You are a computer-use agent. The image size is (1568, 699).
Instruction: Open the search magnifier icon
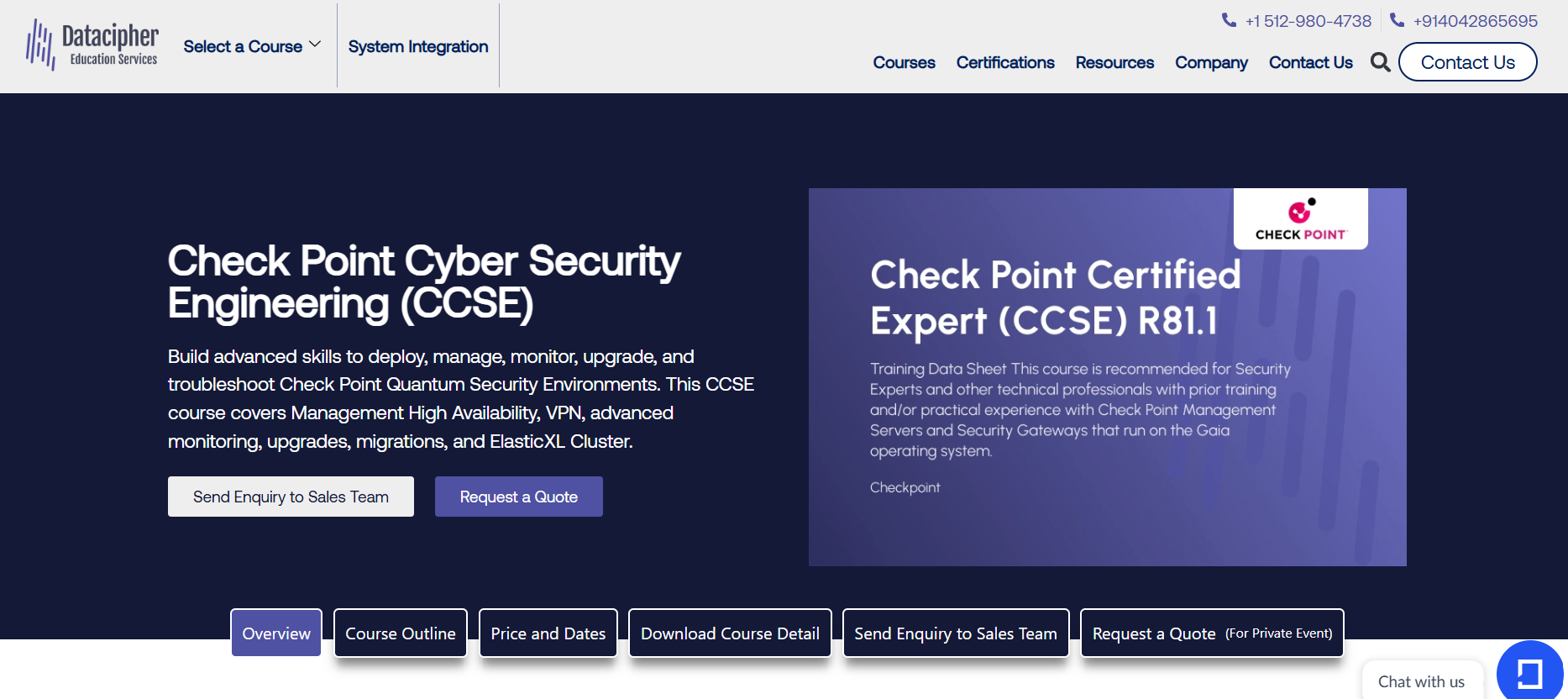coord(1380,62)
